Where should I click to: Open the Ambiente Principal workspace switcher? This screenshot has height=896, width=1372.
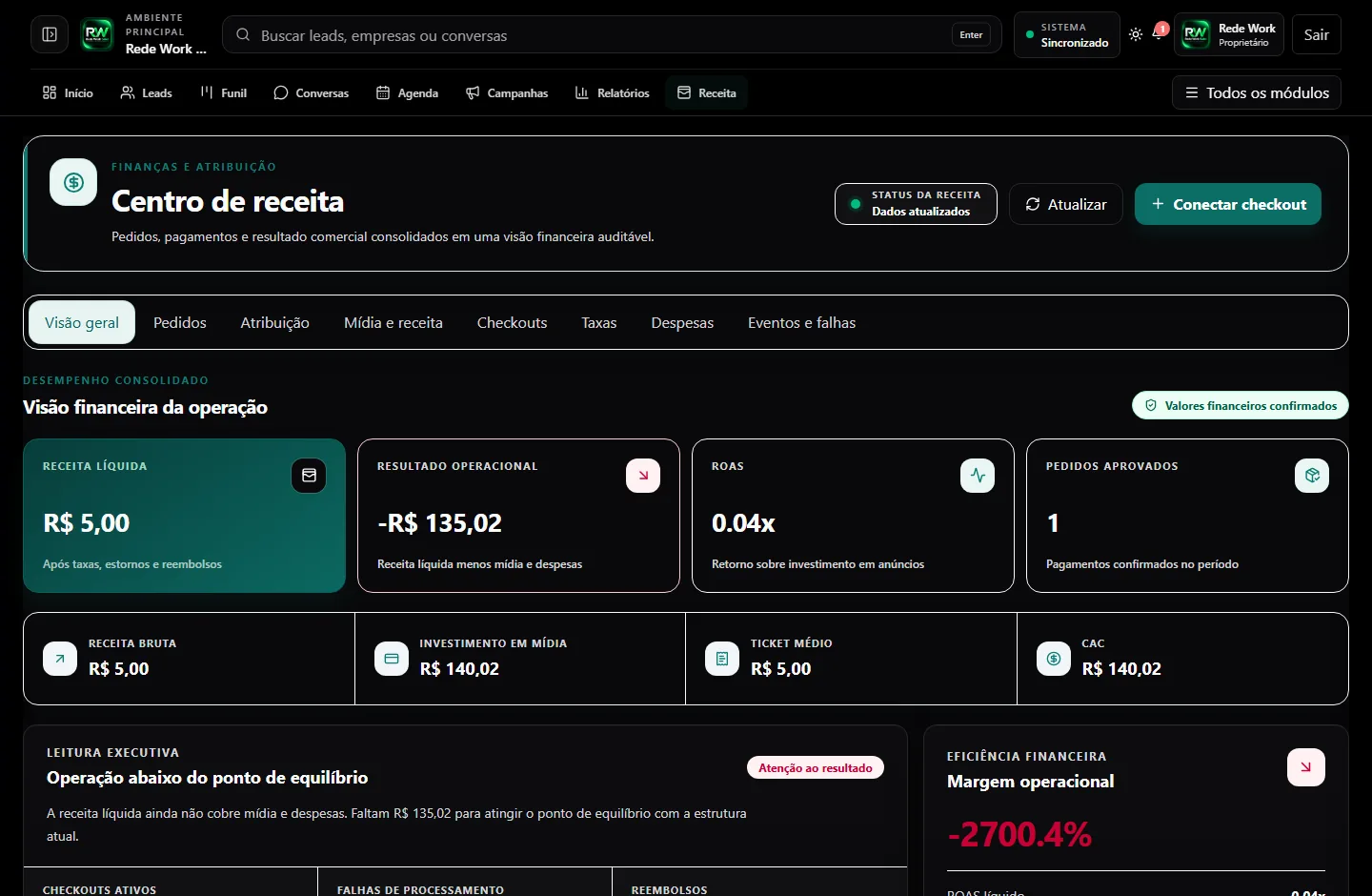click(x=145, y=34)
